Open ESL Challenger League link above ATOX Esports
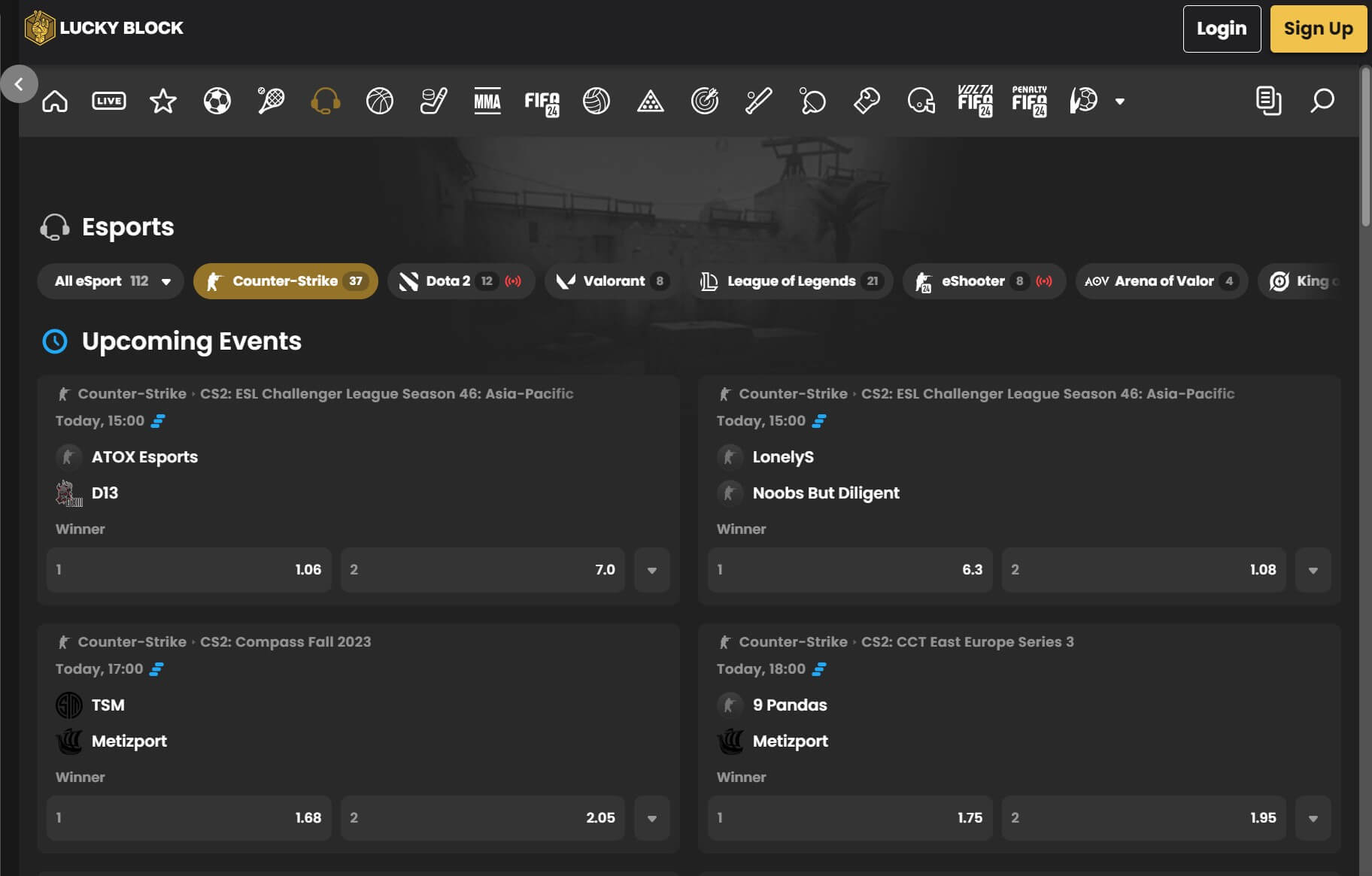Viewport: 1372px width, 876px height. click(387, 394)
